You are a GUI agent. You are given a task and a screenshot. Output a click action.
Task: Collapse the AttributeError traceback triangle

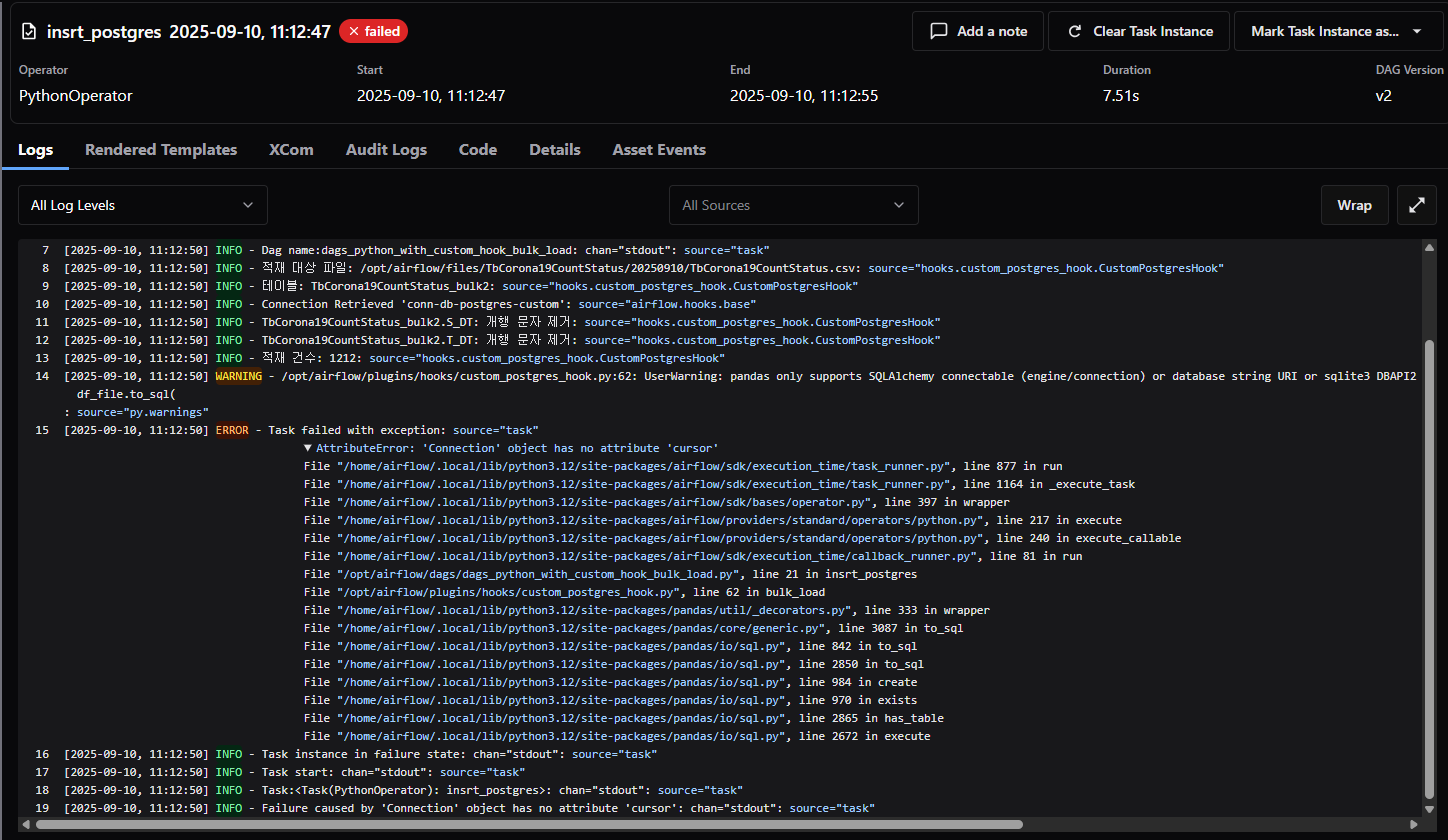click(308, 448)
